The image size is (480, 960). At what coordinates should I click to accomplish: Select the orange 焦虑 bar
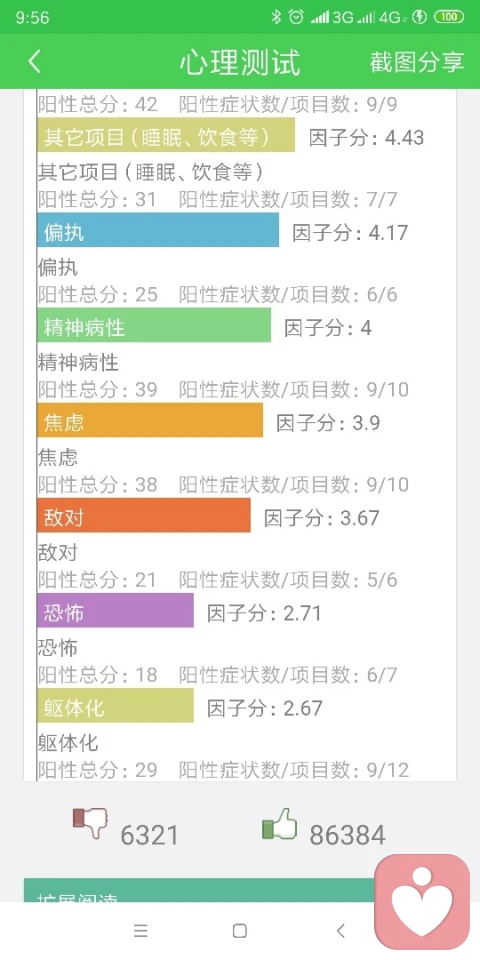pyautogui.click(x=150, y=420)
